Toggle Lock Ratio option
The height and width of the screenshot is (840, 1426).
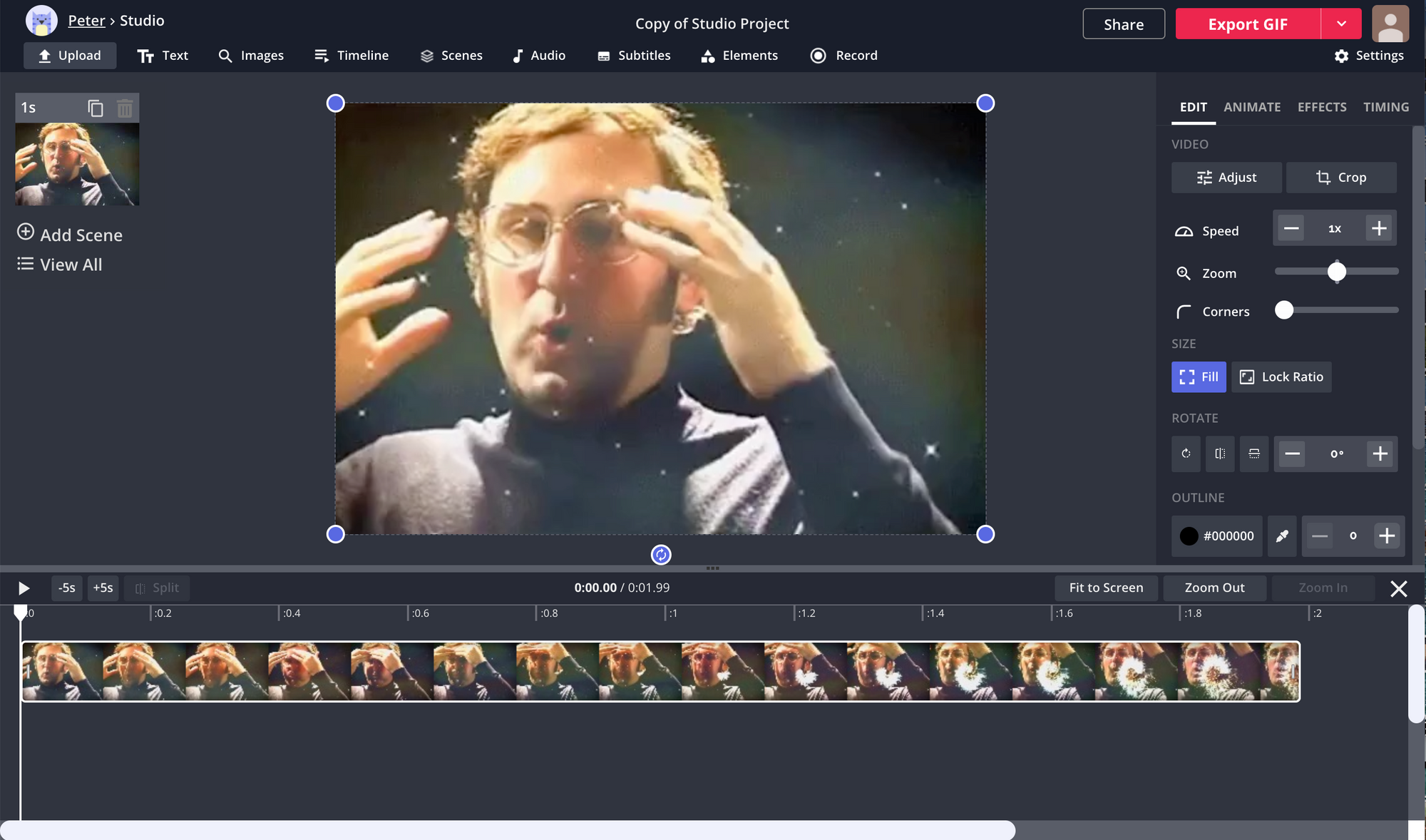1281,377
